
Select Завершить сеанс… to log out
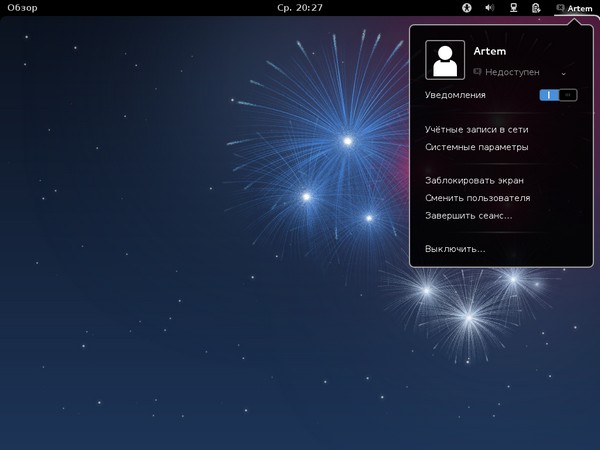pyautogui.click(x=468, y=215)
